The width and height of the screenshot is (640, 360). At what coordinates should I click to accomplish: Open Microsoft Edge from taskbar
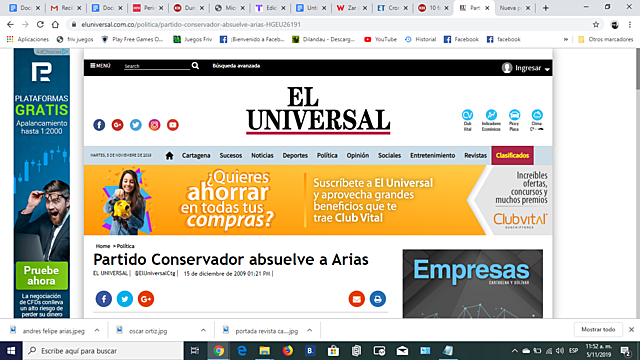242,351
